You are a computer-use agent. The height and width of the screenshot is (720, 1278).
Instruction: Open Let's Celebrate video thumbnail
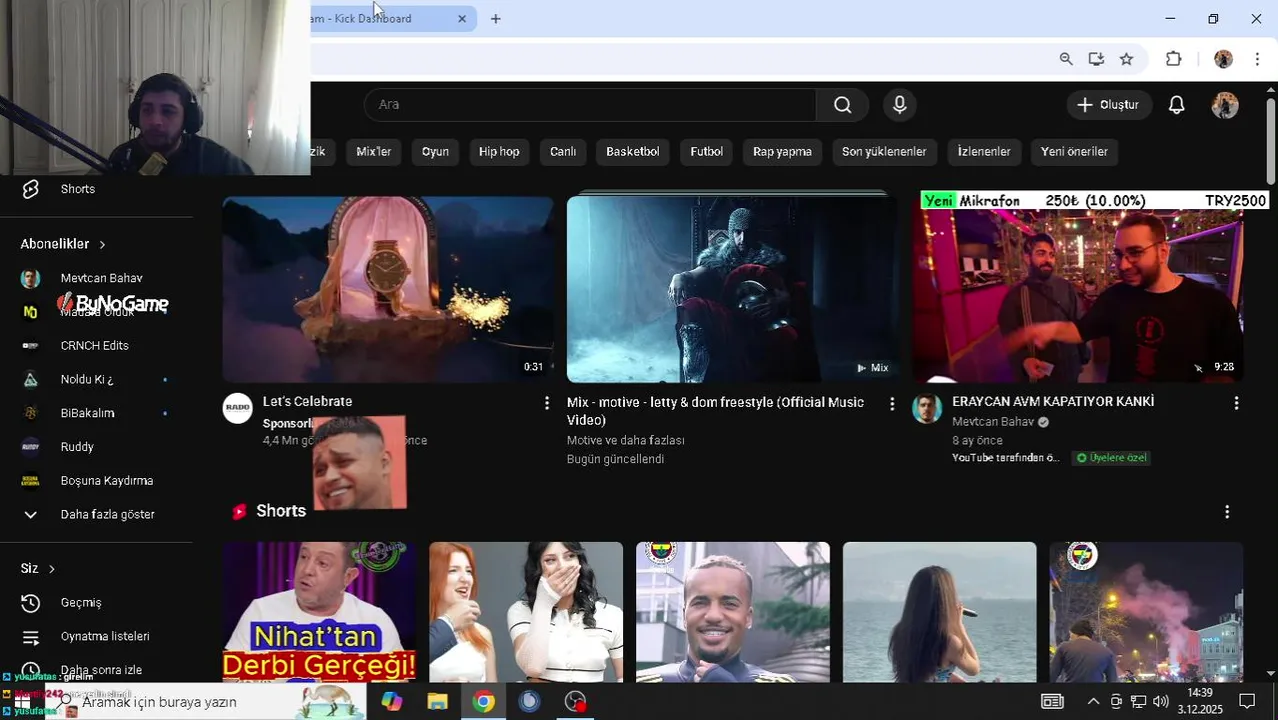point(388,289)
